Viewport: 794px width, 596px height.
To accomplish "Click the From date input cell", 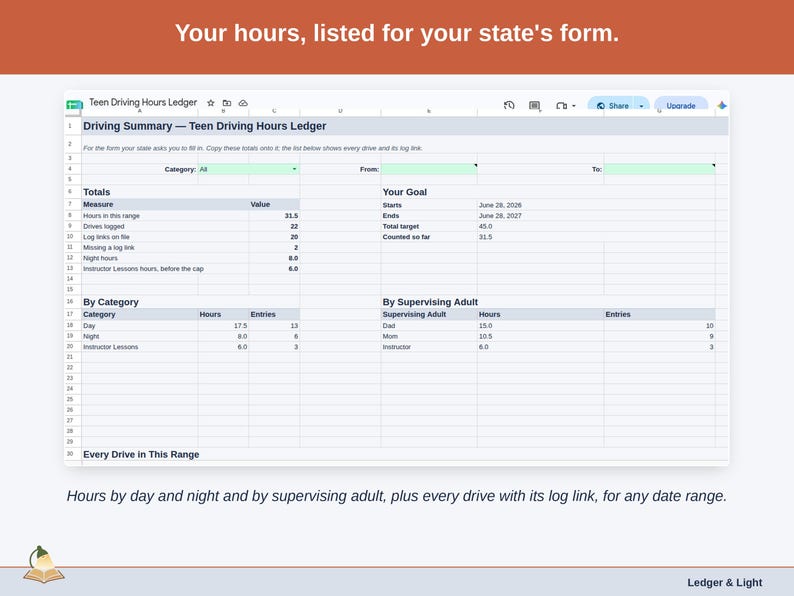I will click(x=429, y=169).
